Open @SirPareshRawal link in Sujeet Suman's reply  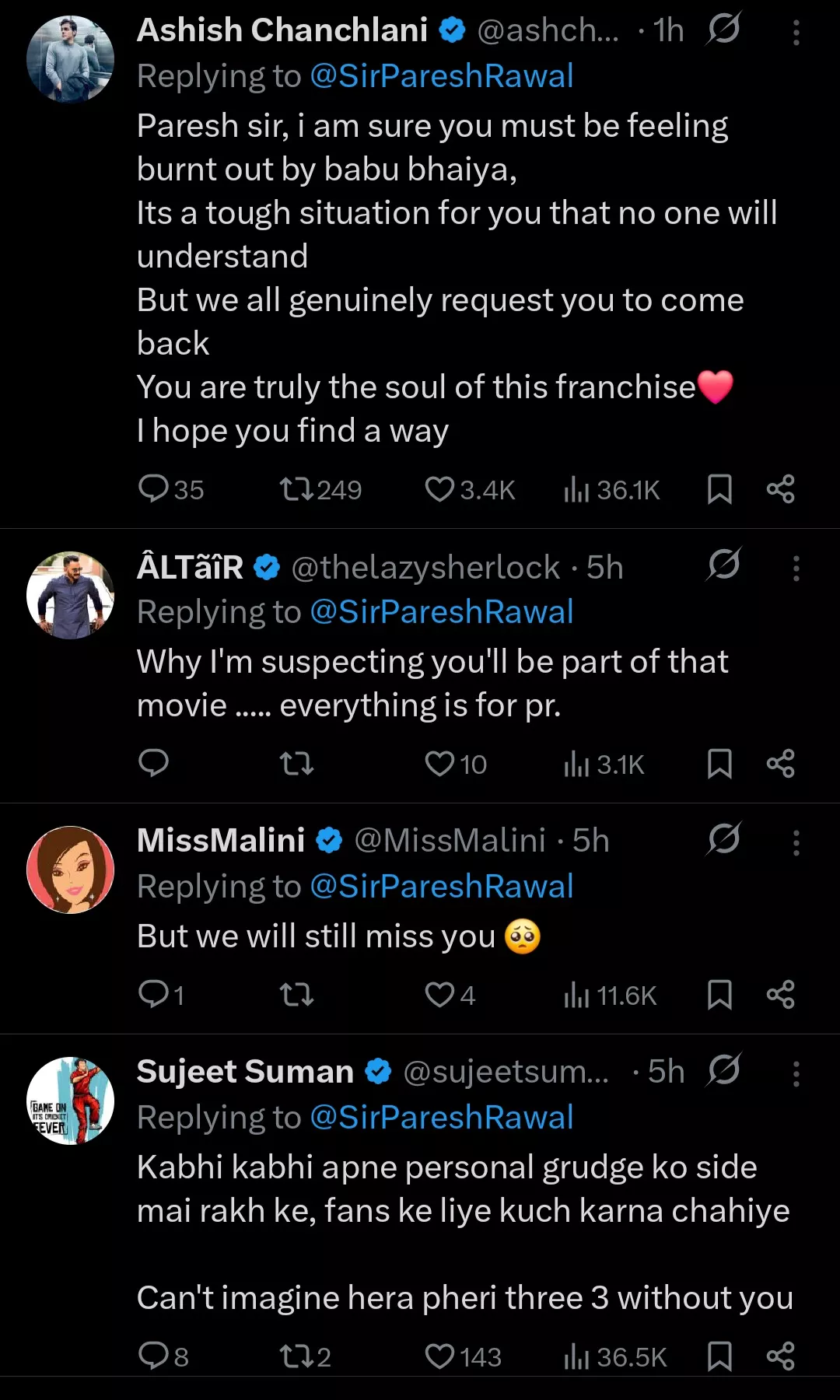point(441,1118)
